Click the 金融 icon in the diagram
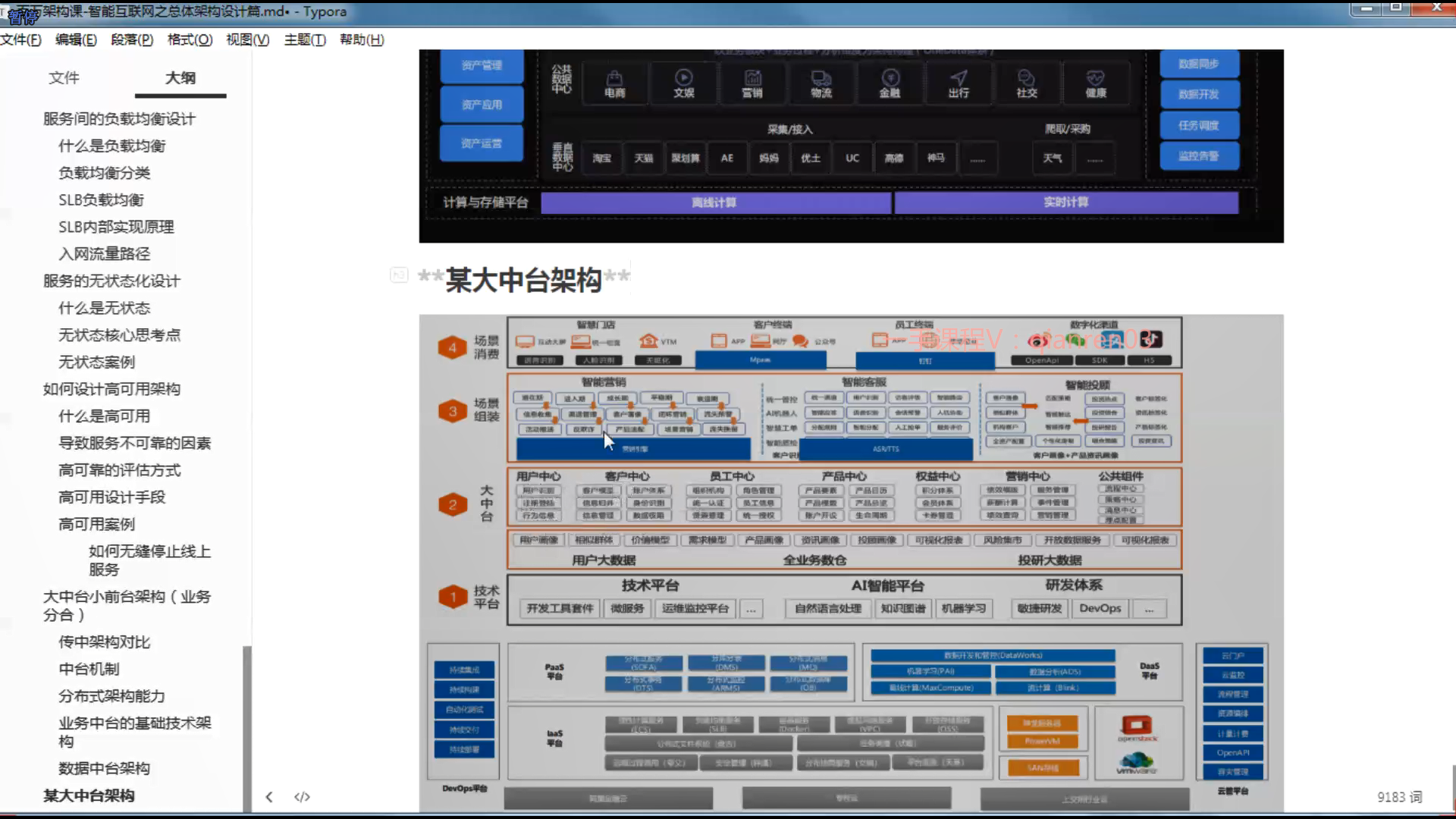This screenshot has height=819, width=1456. (x=890, y=77)
